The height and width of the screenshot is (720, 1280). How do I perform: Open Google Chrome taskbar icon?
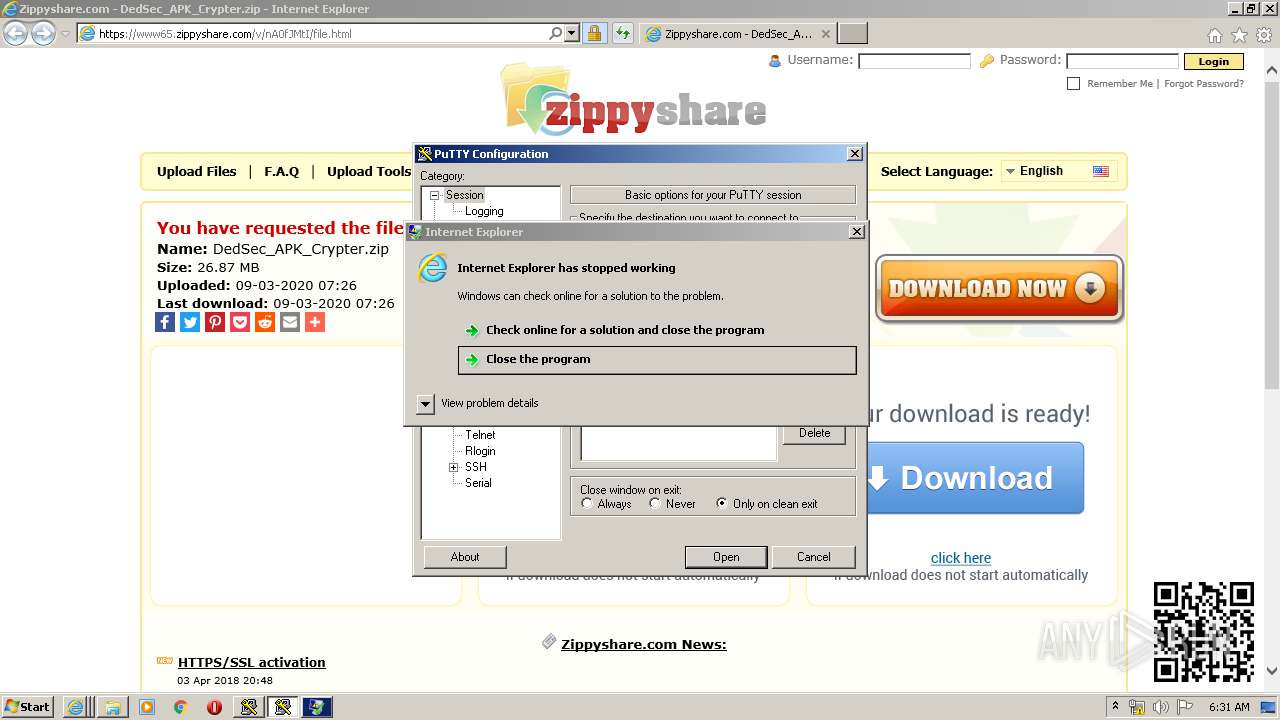point(181,707)
